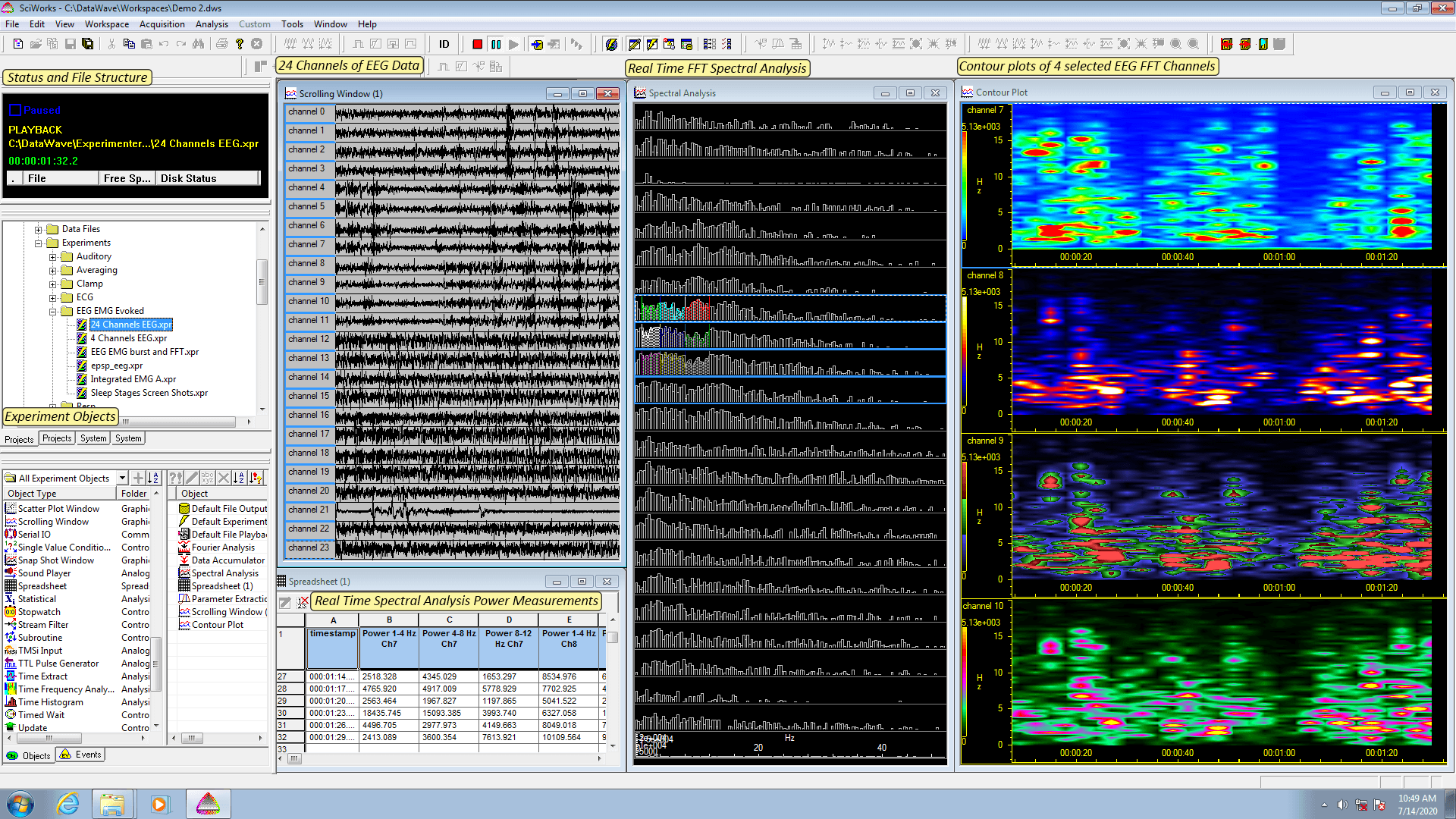The image size is (1456, 819).
Task: Click the first red-yellow box icon on right toolbar
Action: click(1226, 44)
